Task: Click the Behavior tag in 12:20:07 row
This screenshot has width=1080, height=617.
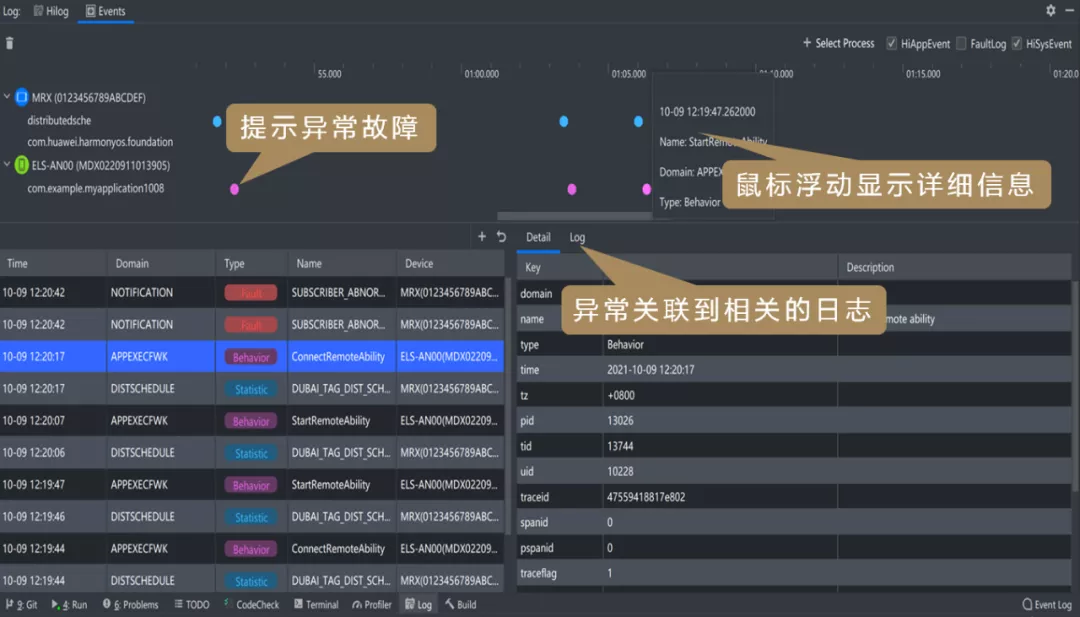Action: [251, 421]
